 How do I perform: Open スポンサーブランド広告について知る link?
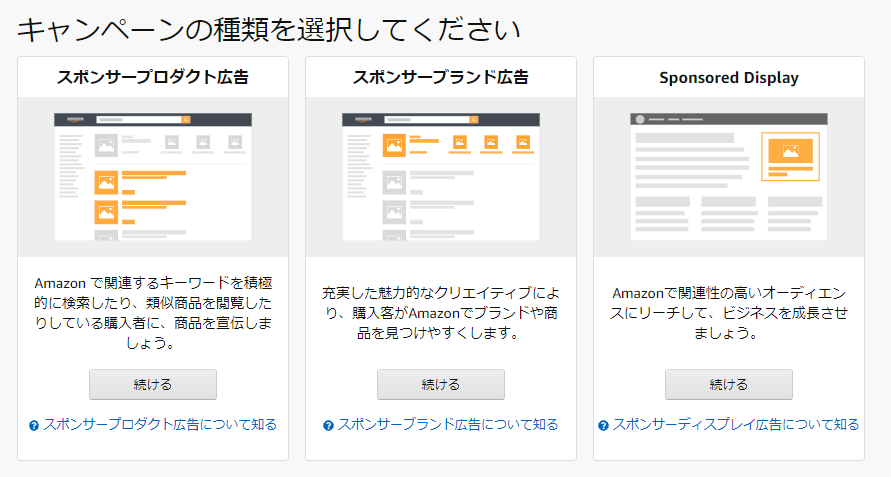(448, 425)
